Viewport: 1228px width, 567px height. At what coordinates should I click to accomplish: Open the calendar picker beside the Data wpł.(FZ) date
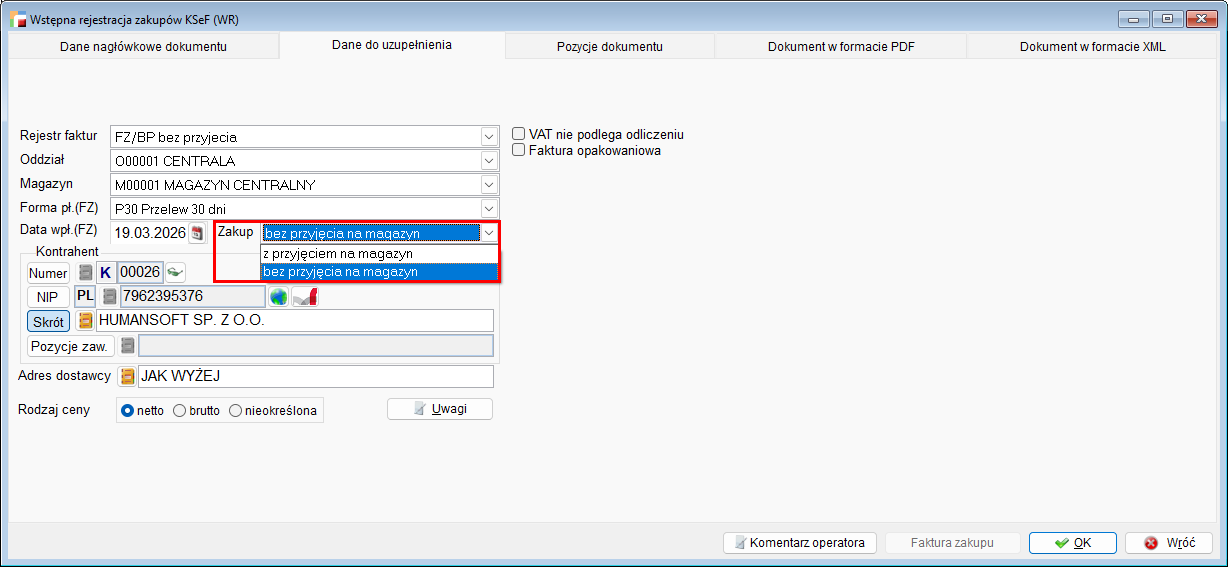point(197,233)
